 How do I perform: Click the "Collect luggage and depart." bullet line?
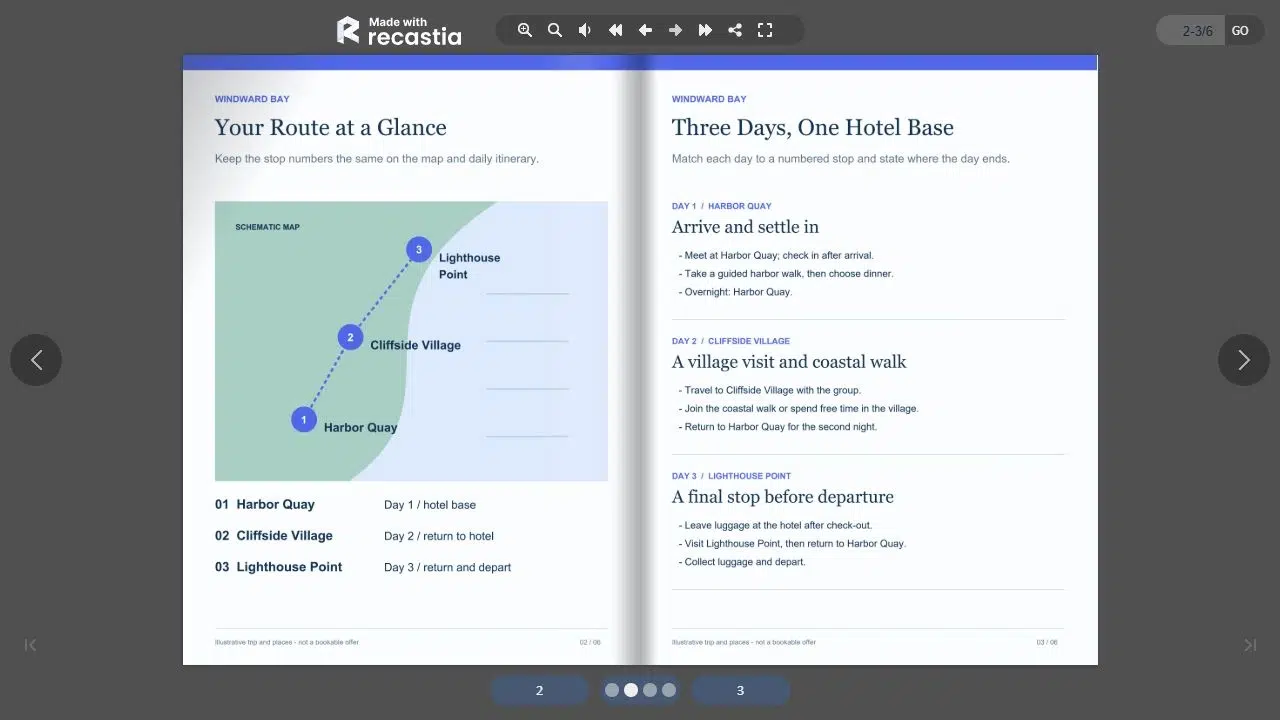742,562
